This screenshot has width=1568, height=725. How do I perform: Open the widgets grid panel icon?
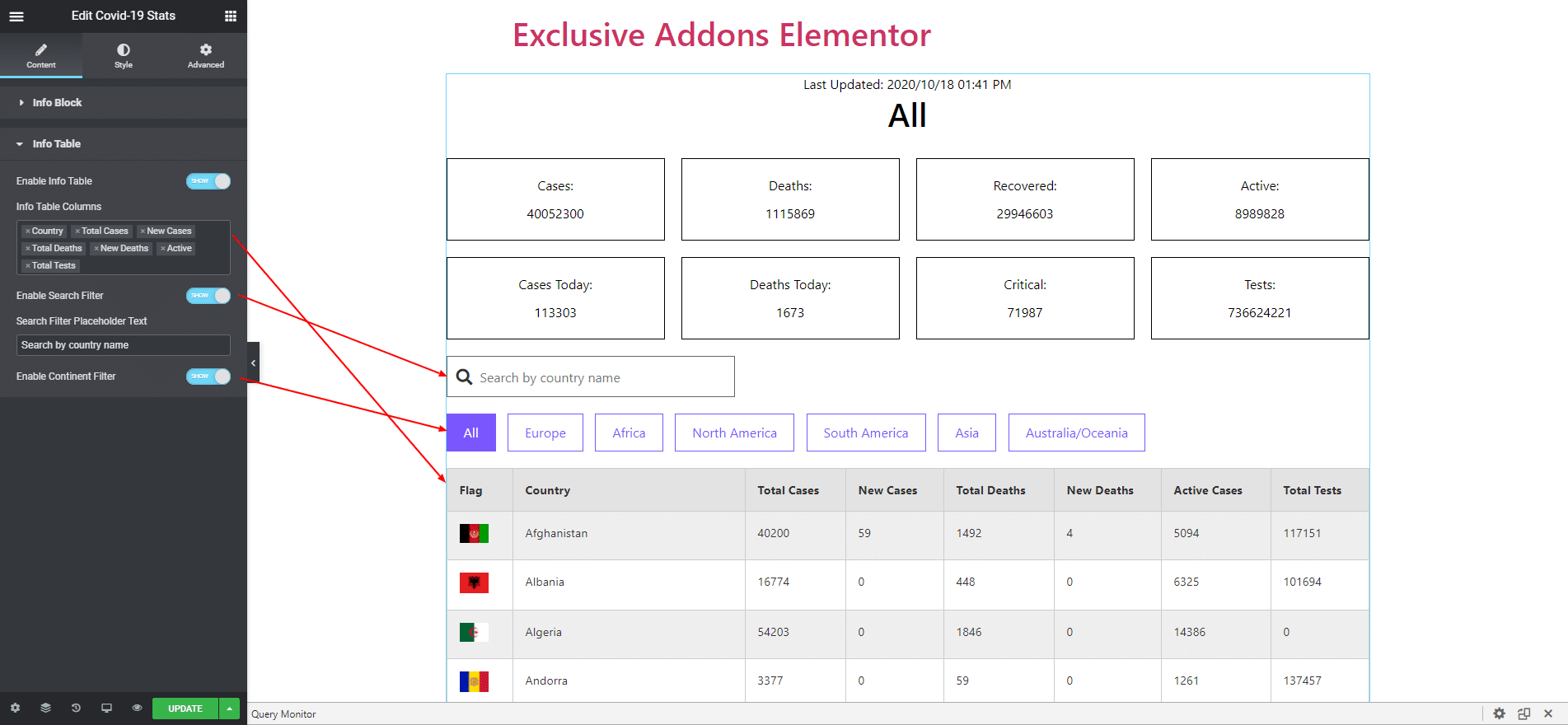coord(231,16)
